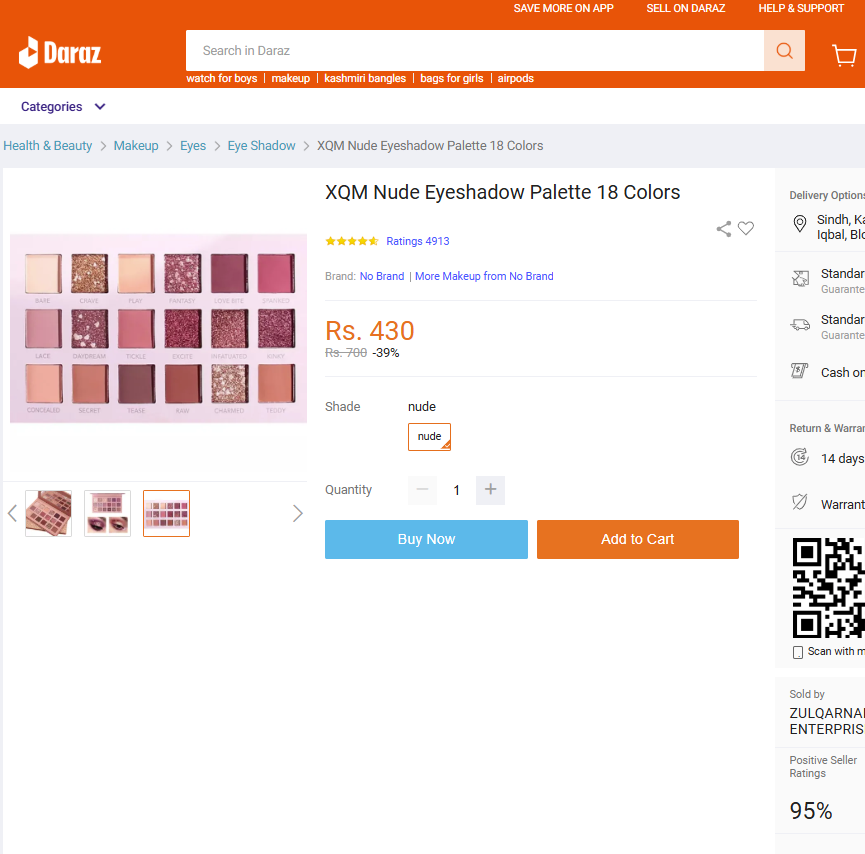This screenshot has width=865, height=854.
Task: Click the delivery location pin icon
Action: 799,223
